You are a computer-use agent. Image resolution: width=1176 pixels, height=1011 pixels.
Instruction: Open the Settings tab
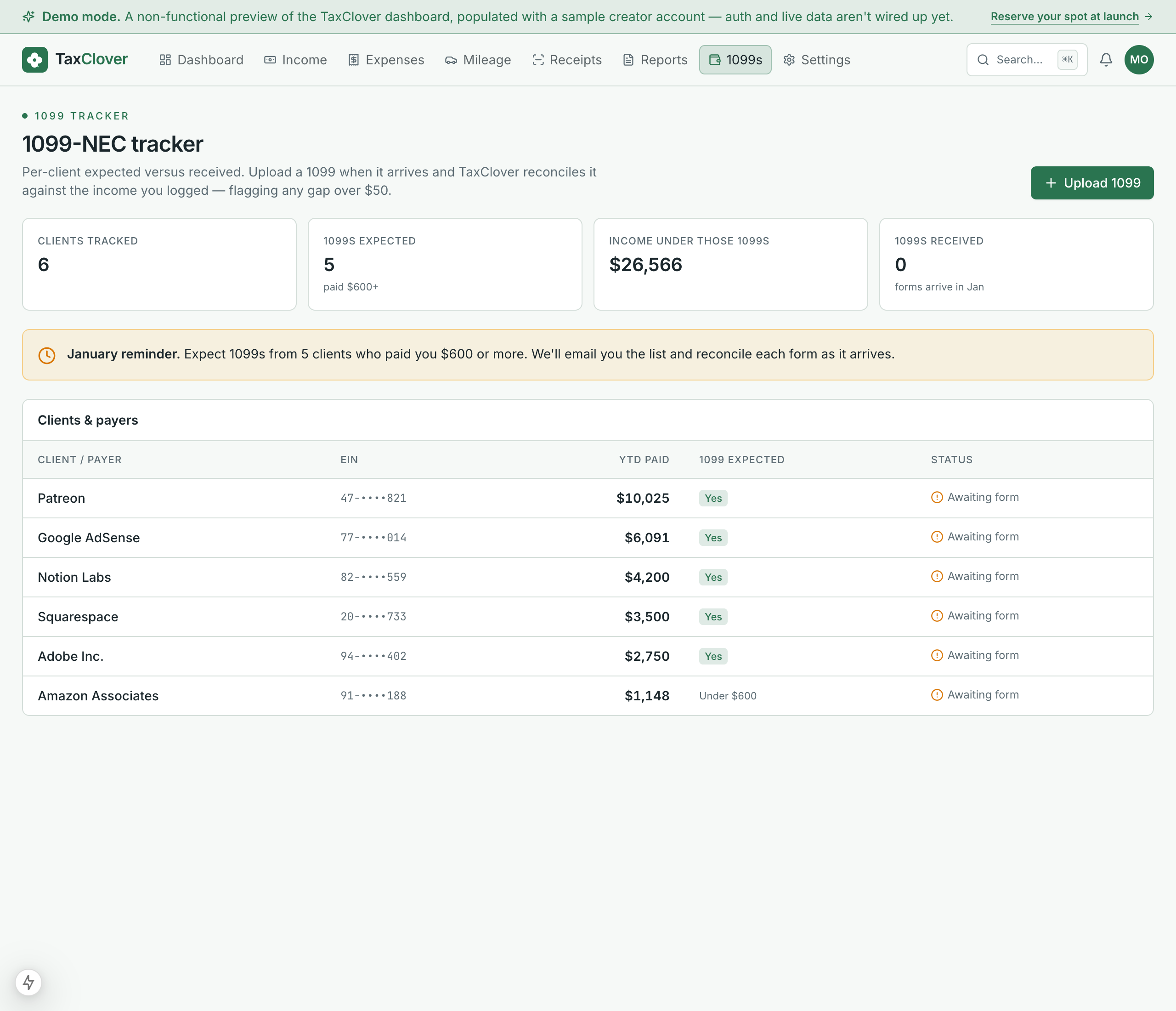tap(817, 60)
